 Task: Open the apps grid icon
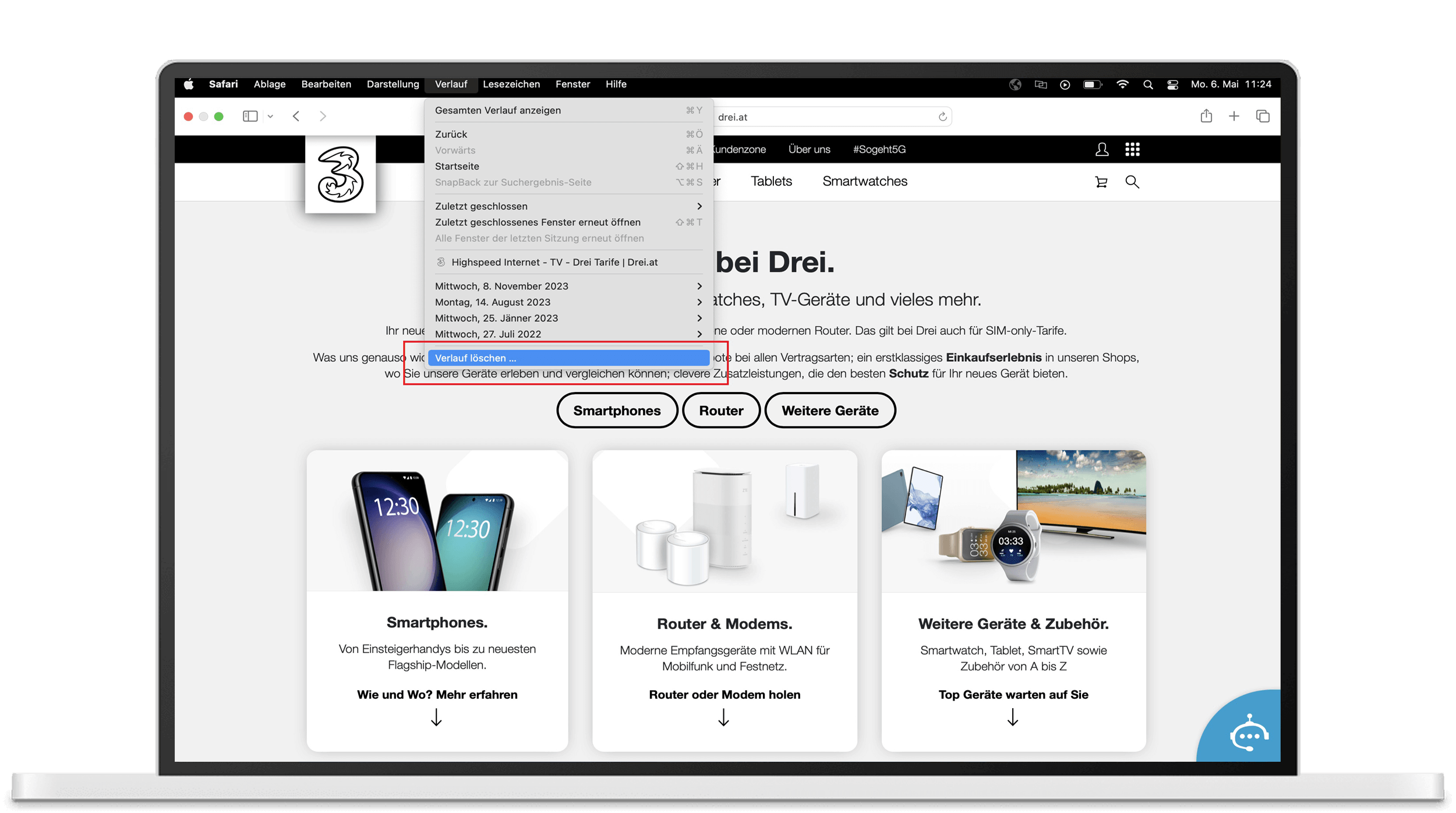pyautogui.click(x=1132, y=150)
